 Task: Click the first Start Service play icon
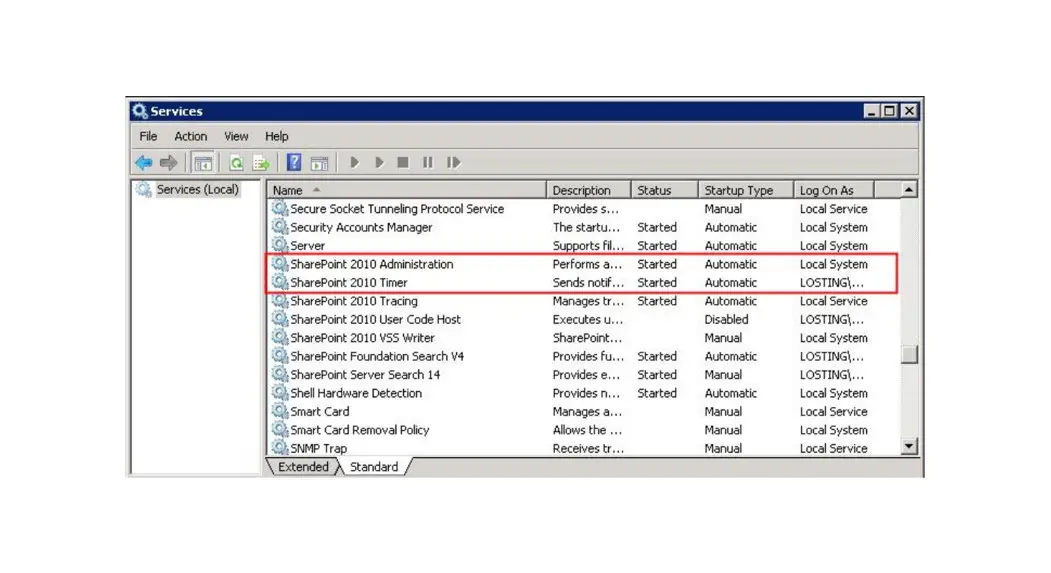click(355, 162)
